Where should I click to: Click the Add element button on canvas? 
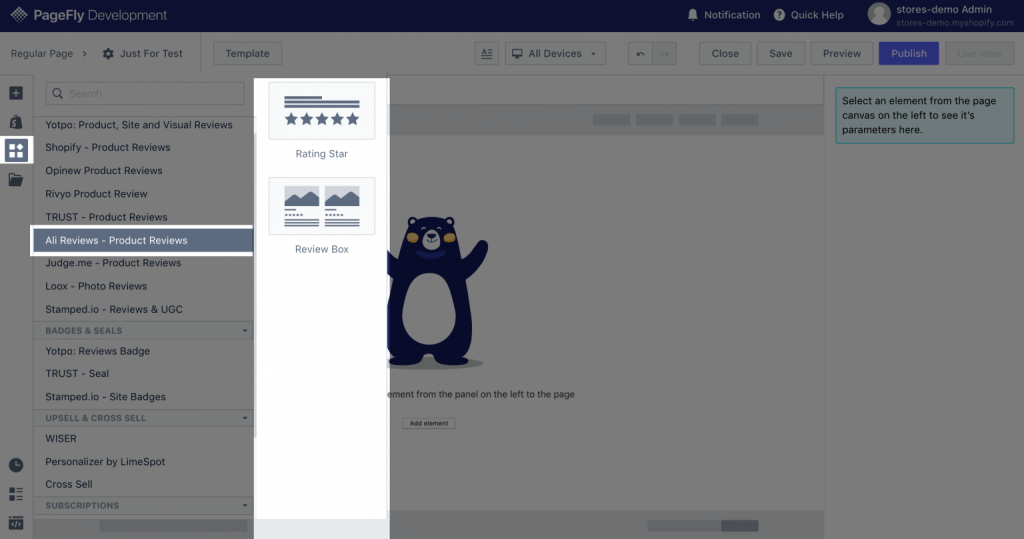[x=428, y=423]
